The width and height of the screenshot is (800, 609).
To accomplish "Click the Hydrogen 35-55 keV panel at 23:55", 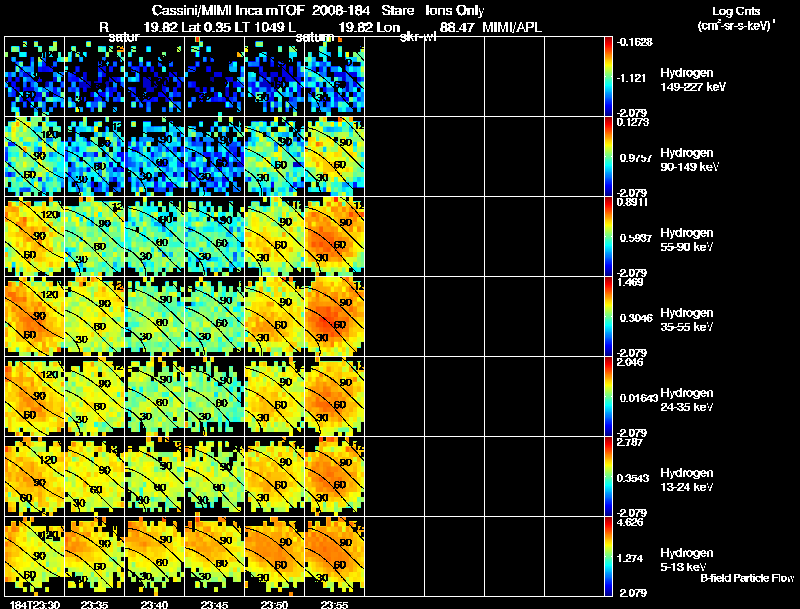I will 334,316.
